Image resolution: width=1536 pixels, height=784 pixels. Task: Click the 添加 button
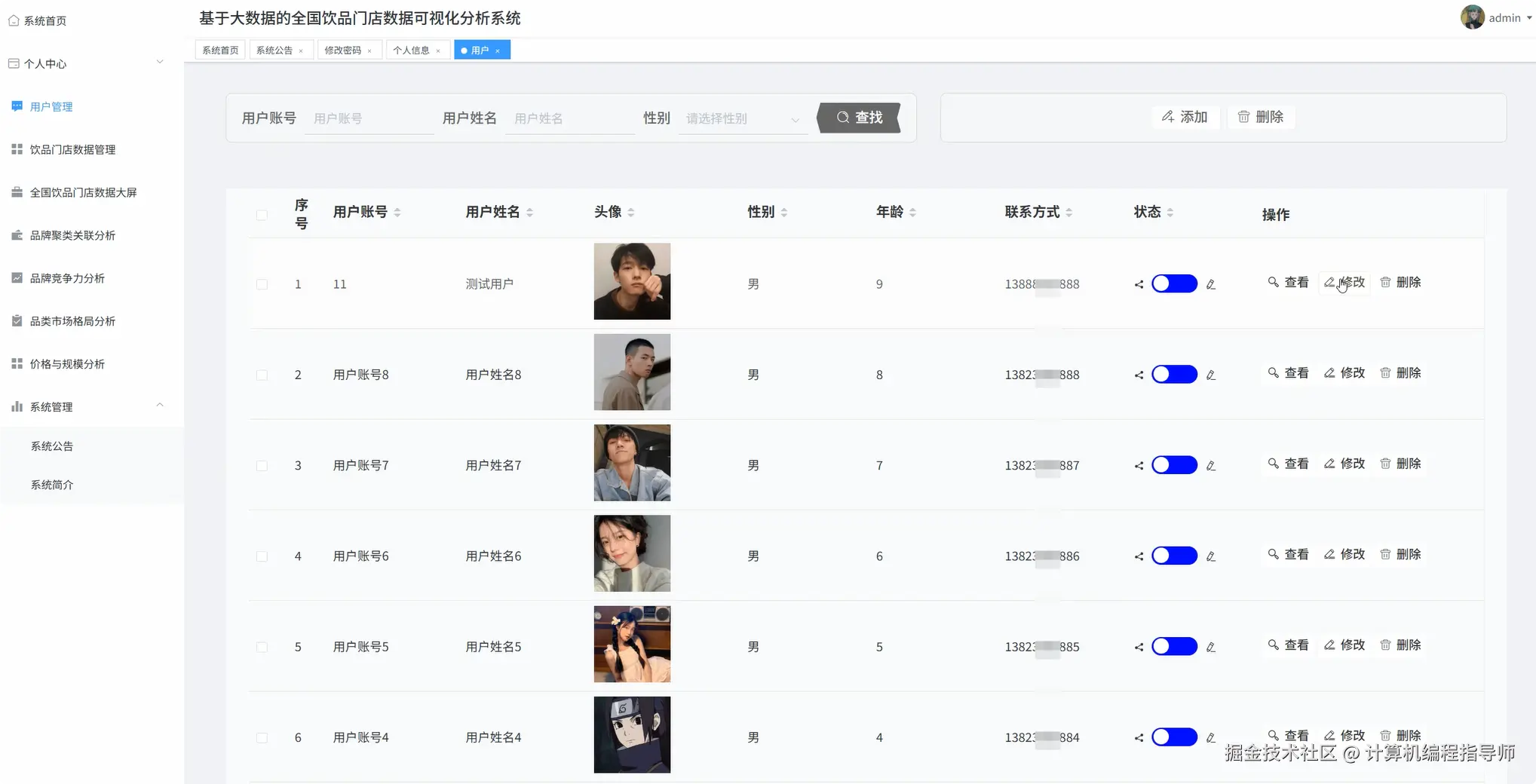point(1185,117)
